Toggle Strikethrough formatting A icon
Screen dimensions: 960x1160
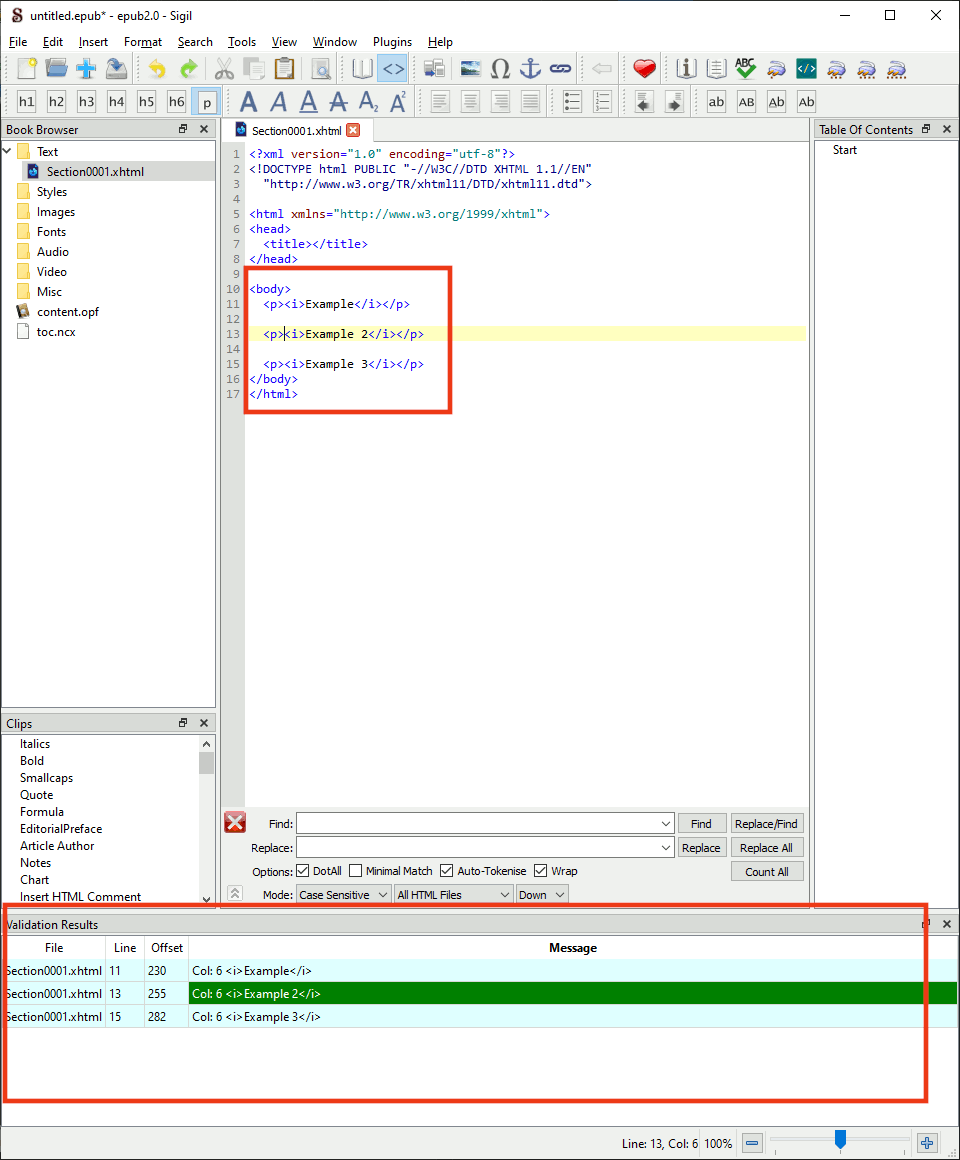coord(339,101)
